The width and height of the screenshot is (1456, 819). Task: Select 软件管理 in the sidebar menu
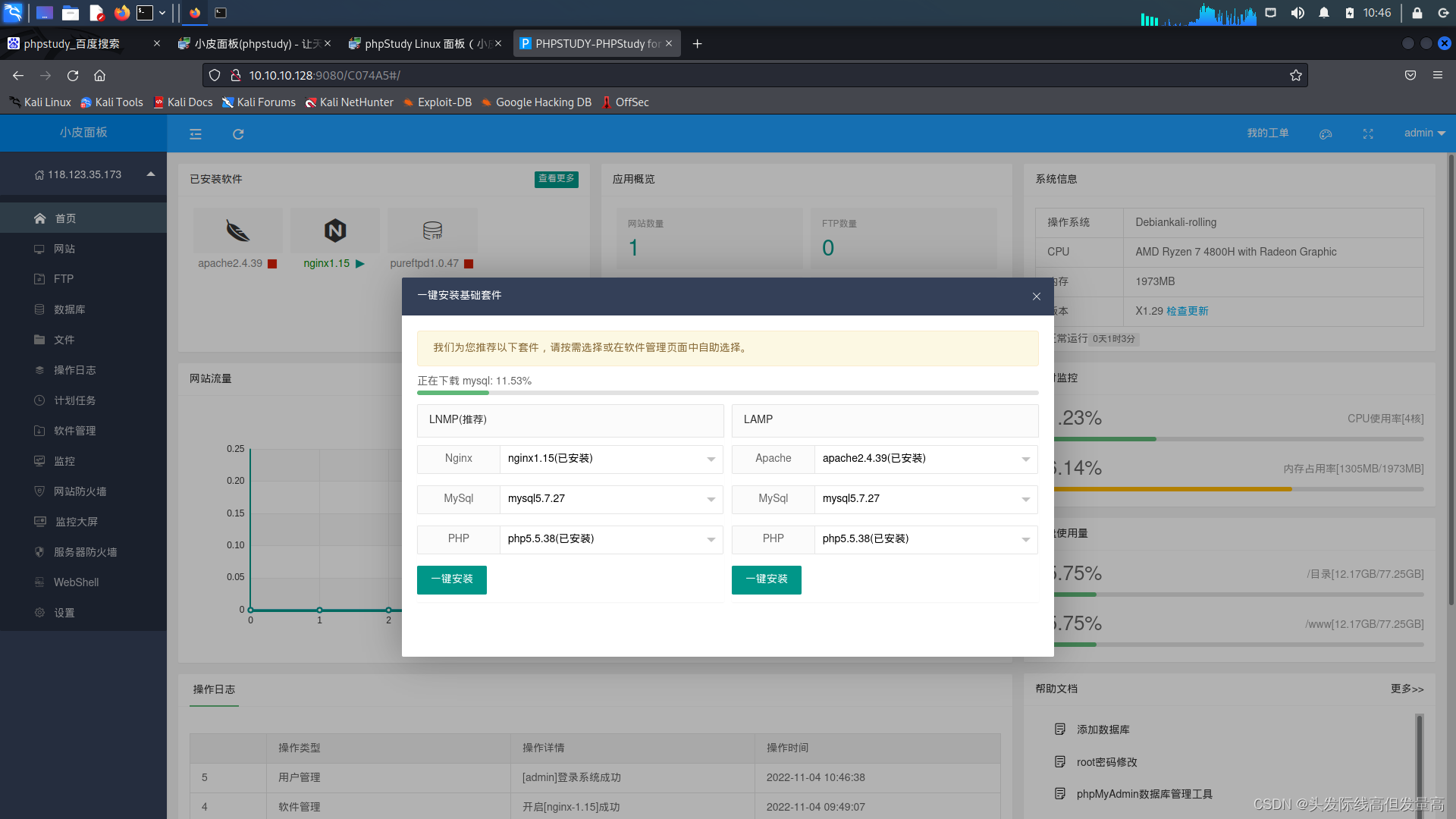click(x=74, y=431)
